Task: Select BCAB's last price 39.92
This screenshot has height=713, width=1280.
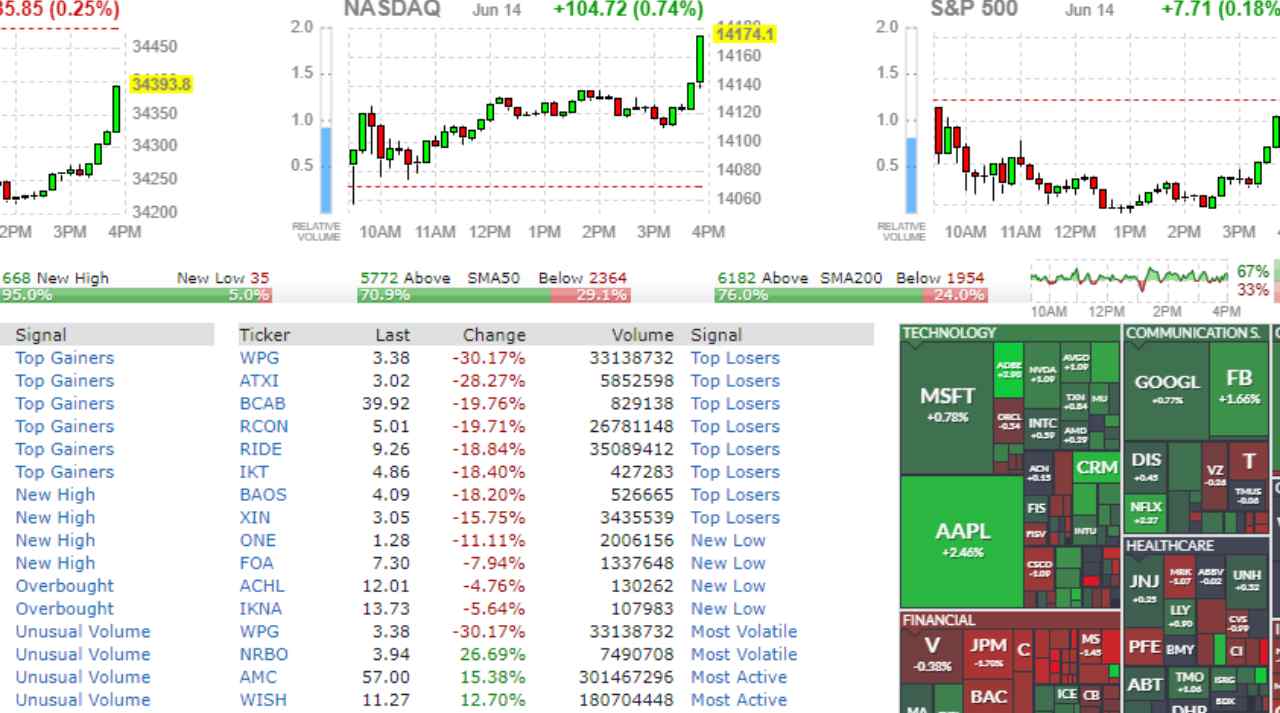Action: [x=388, y=404]
